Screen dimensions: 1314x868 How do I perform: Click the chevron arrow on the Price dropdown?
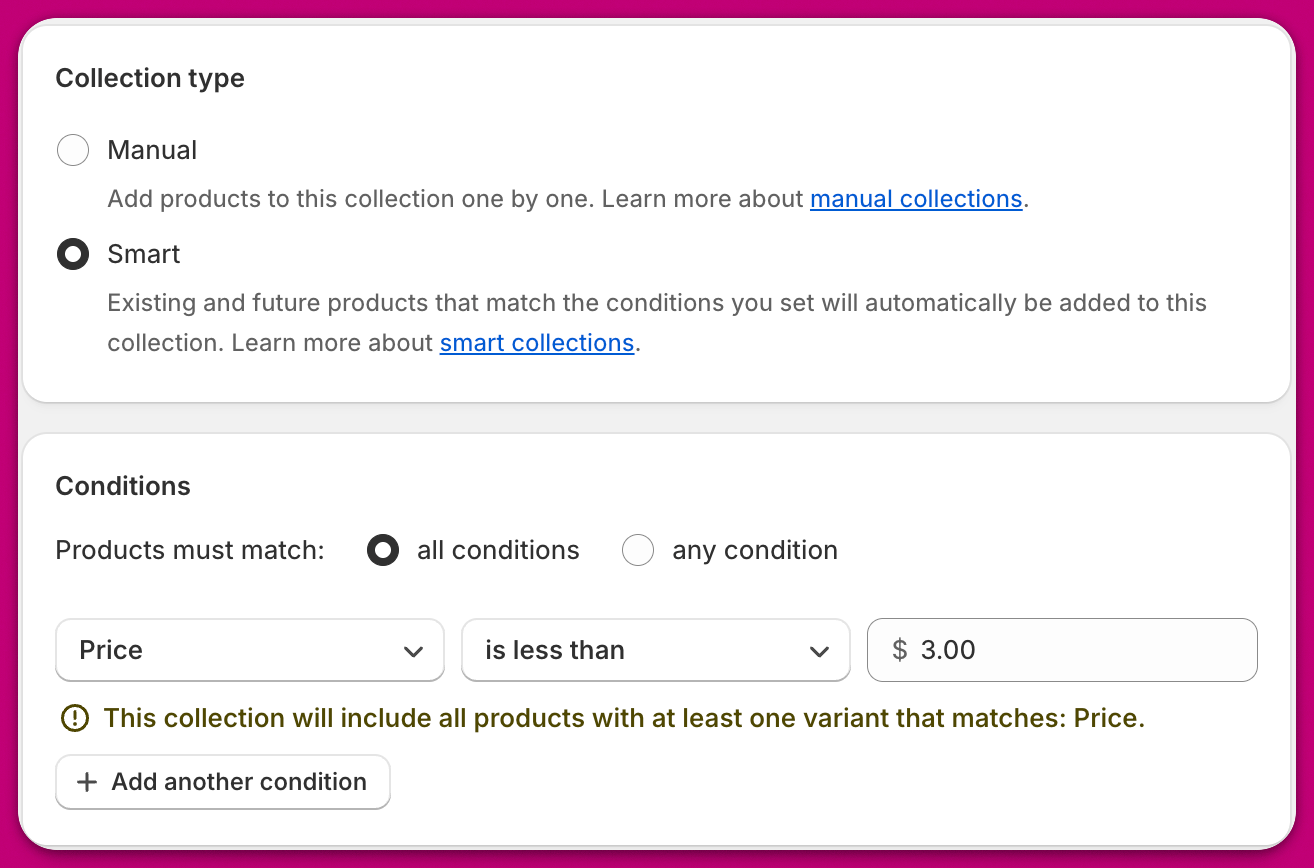[413, 652]
